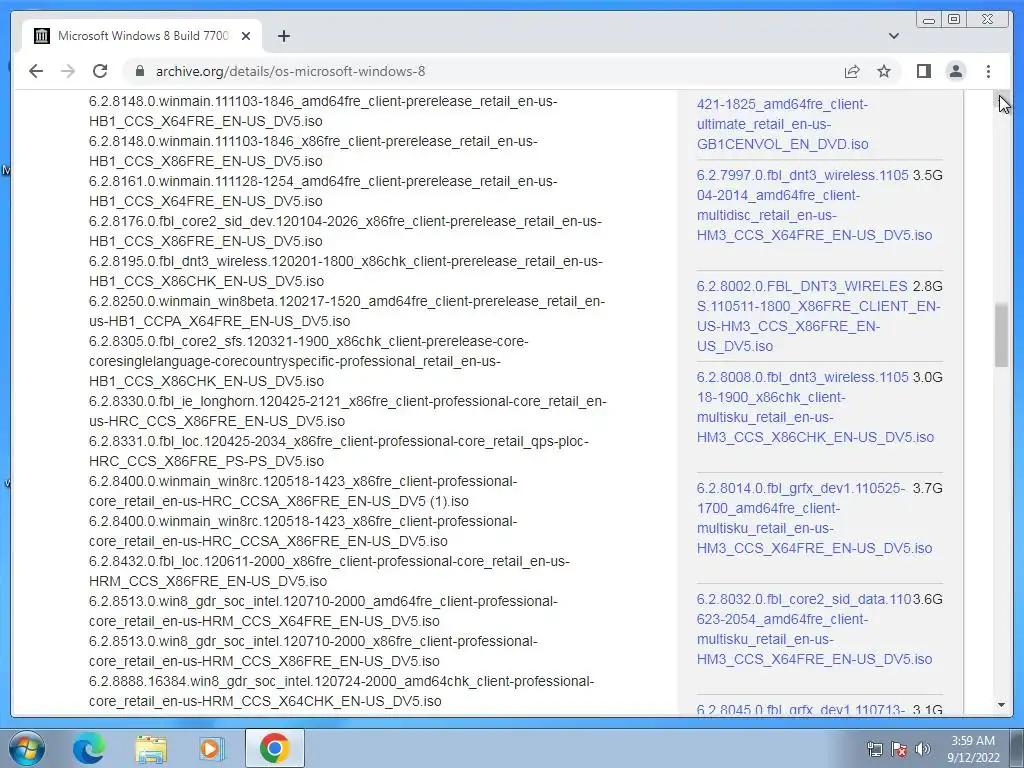The image size is (1024, 768).
Task: Click the browser back arrow
Action: pos(36,71)
